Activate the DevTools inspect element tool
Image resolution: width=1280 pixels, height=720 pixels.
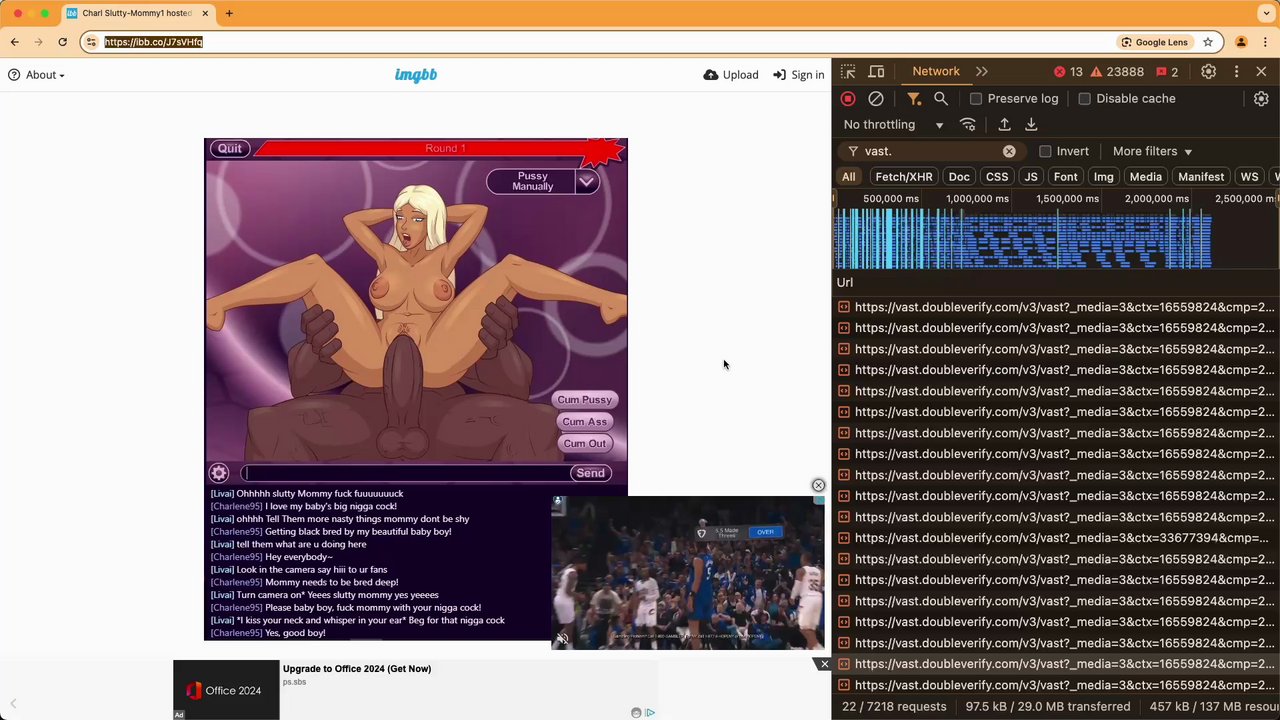click(848, 72)
